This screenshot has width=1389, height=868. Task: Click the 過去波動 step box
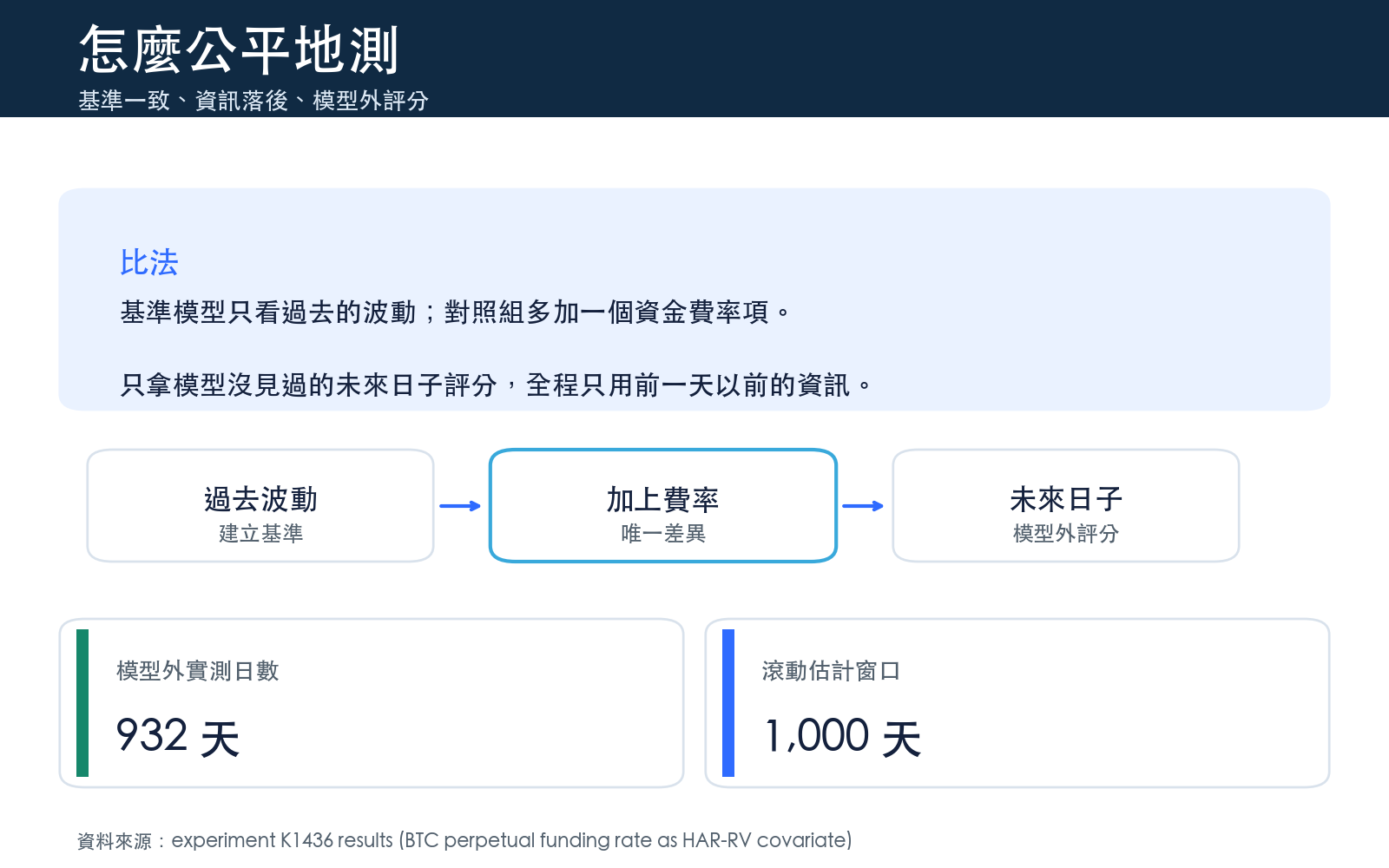(260, 505)
